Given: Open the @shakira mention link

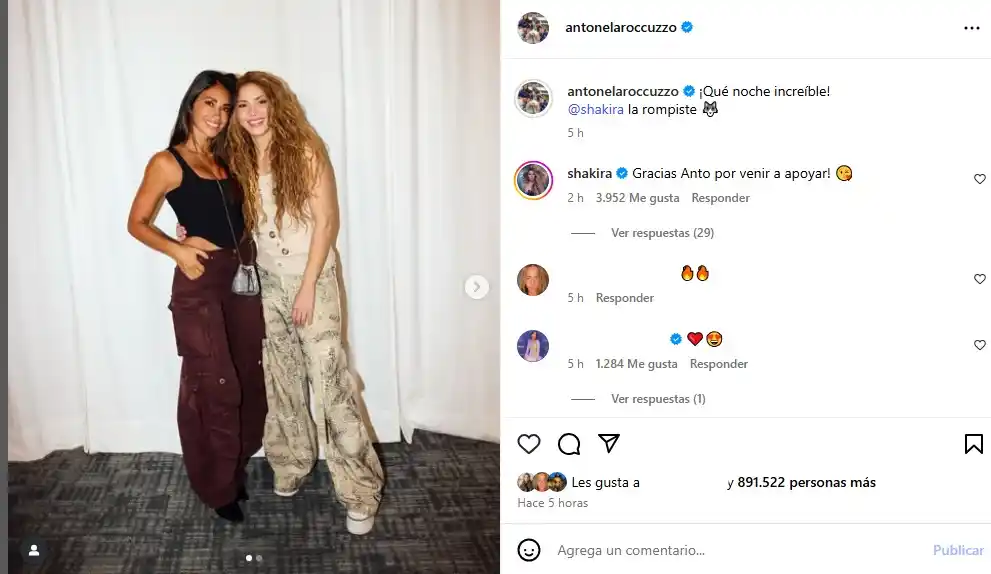Looking at the screenshot, I should pos(595,109).
